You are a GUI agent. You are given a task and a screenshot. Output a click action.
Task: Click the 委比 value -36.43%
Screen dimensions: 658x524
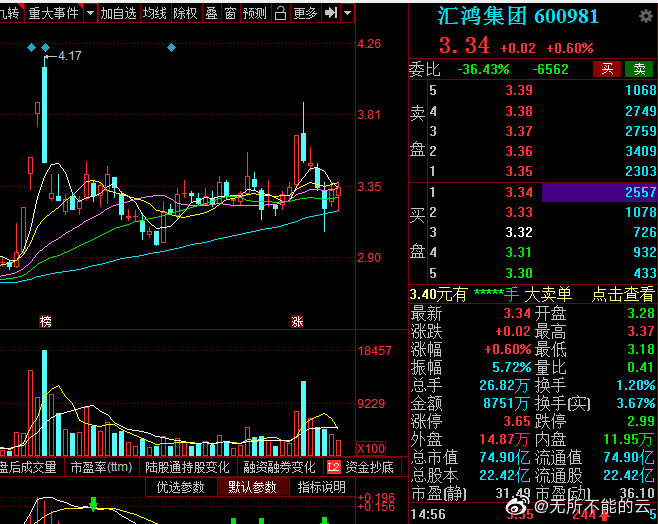pos(483,69)
